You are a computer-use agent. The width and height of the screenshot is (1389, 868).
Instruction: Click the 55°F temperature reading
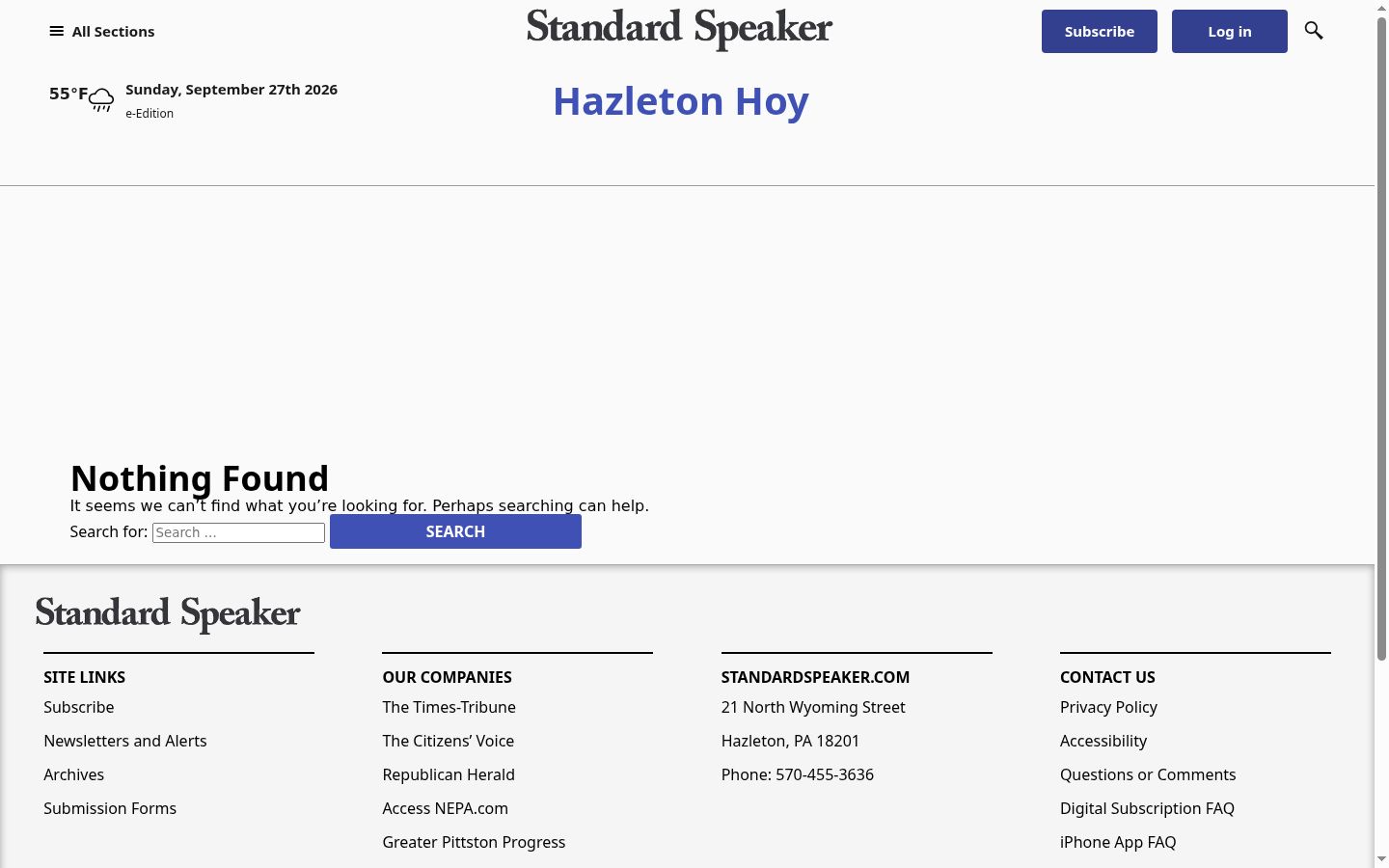pyautogui.click(x=68, y=94)
